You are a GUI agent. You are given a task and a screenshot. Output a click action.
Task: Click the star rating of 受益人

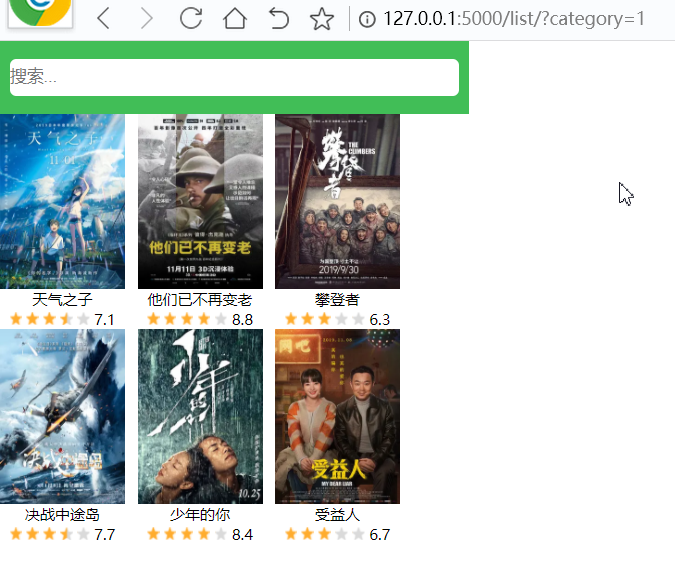324,534
